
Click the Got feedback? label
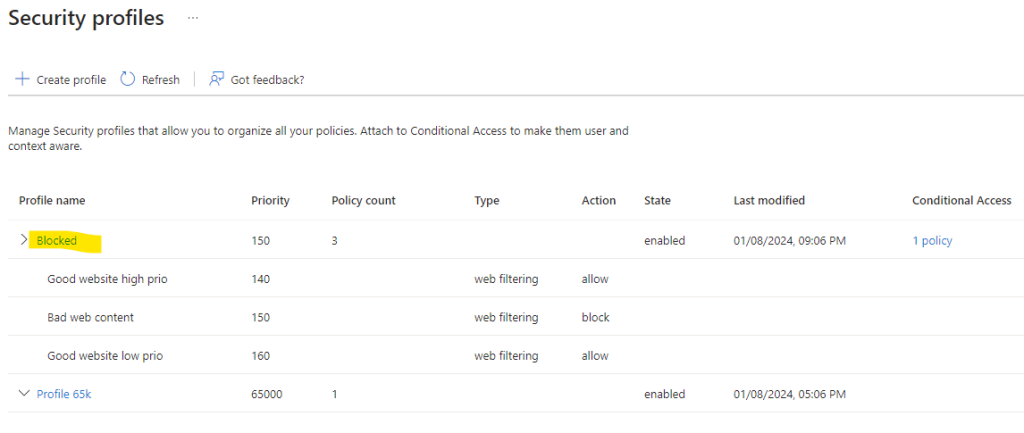click(x=268, y=80)
